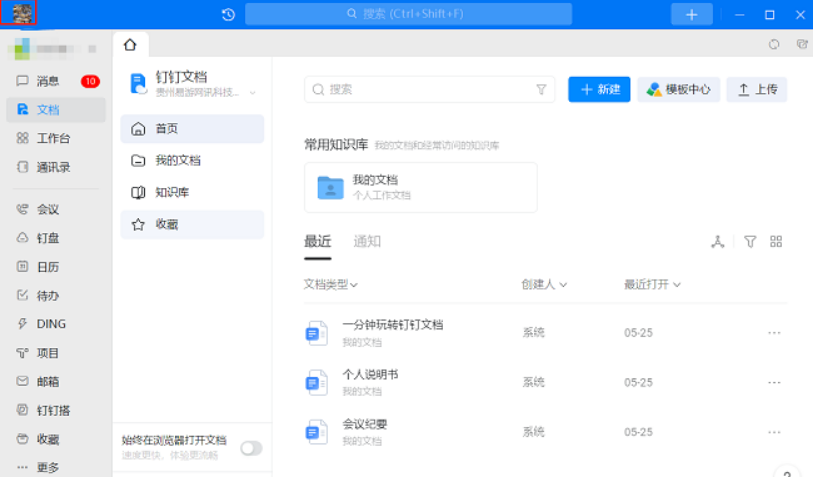The image size is (813, 487).
Task: Click the sharing structure icon above the list
Action: coord(718,242)
